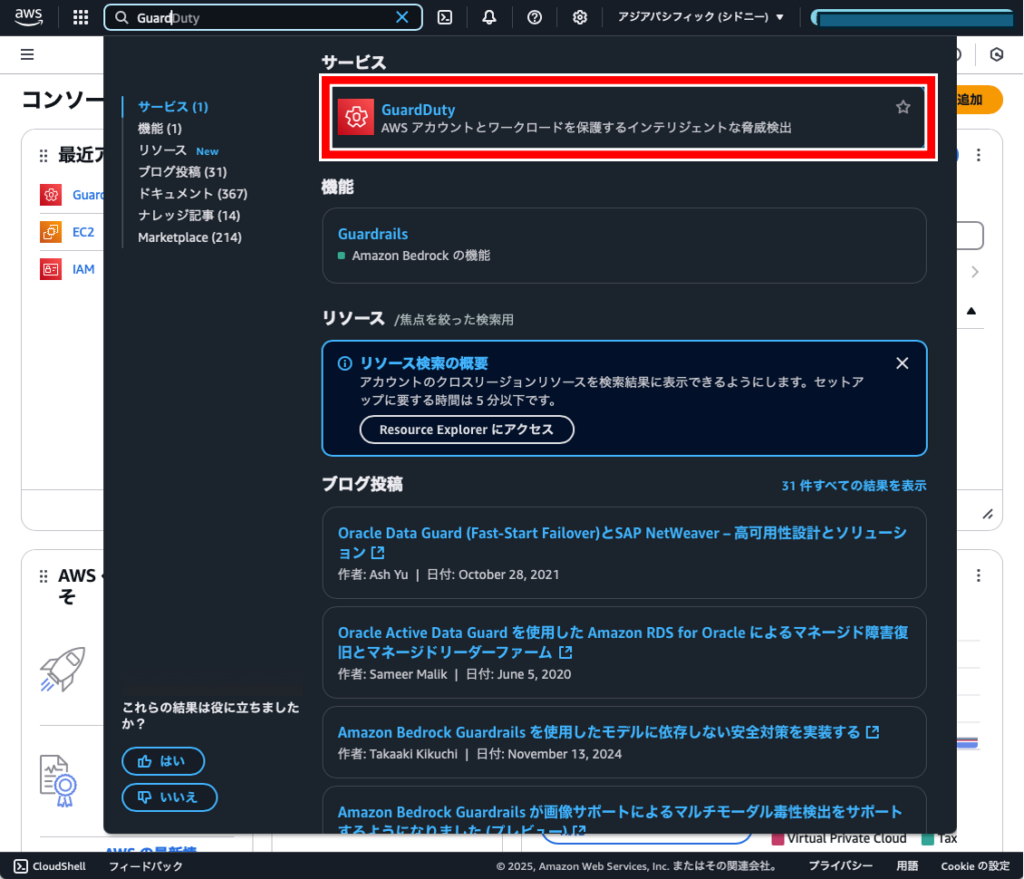Select the ブログ投稿 (31) filter
Viewport: 1024px width, 879px height.
(x=182, y=172)
